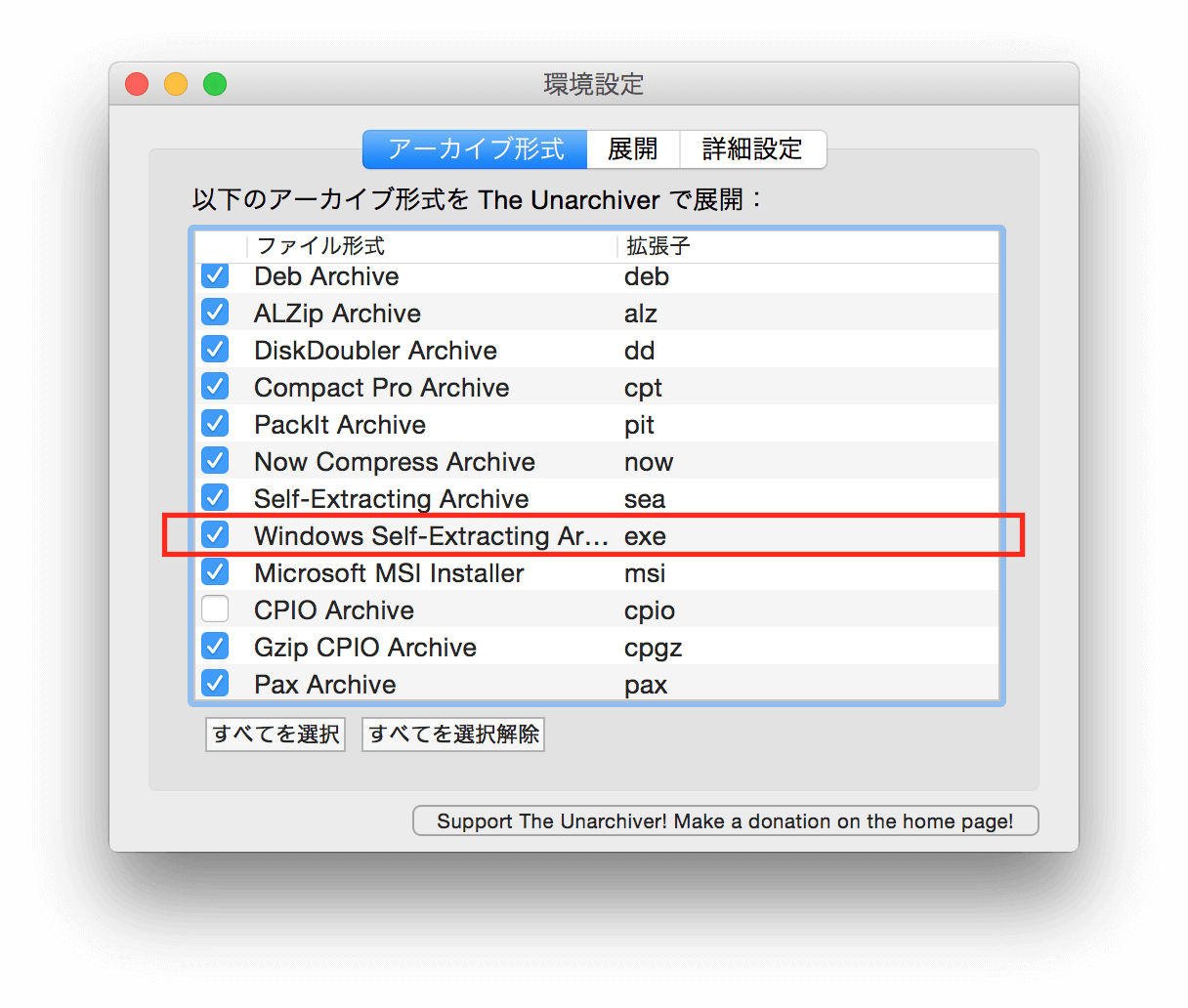Click the pit extension cell
The image size is (1188, 1008).
639,426
